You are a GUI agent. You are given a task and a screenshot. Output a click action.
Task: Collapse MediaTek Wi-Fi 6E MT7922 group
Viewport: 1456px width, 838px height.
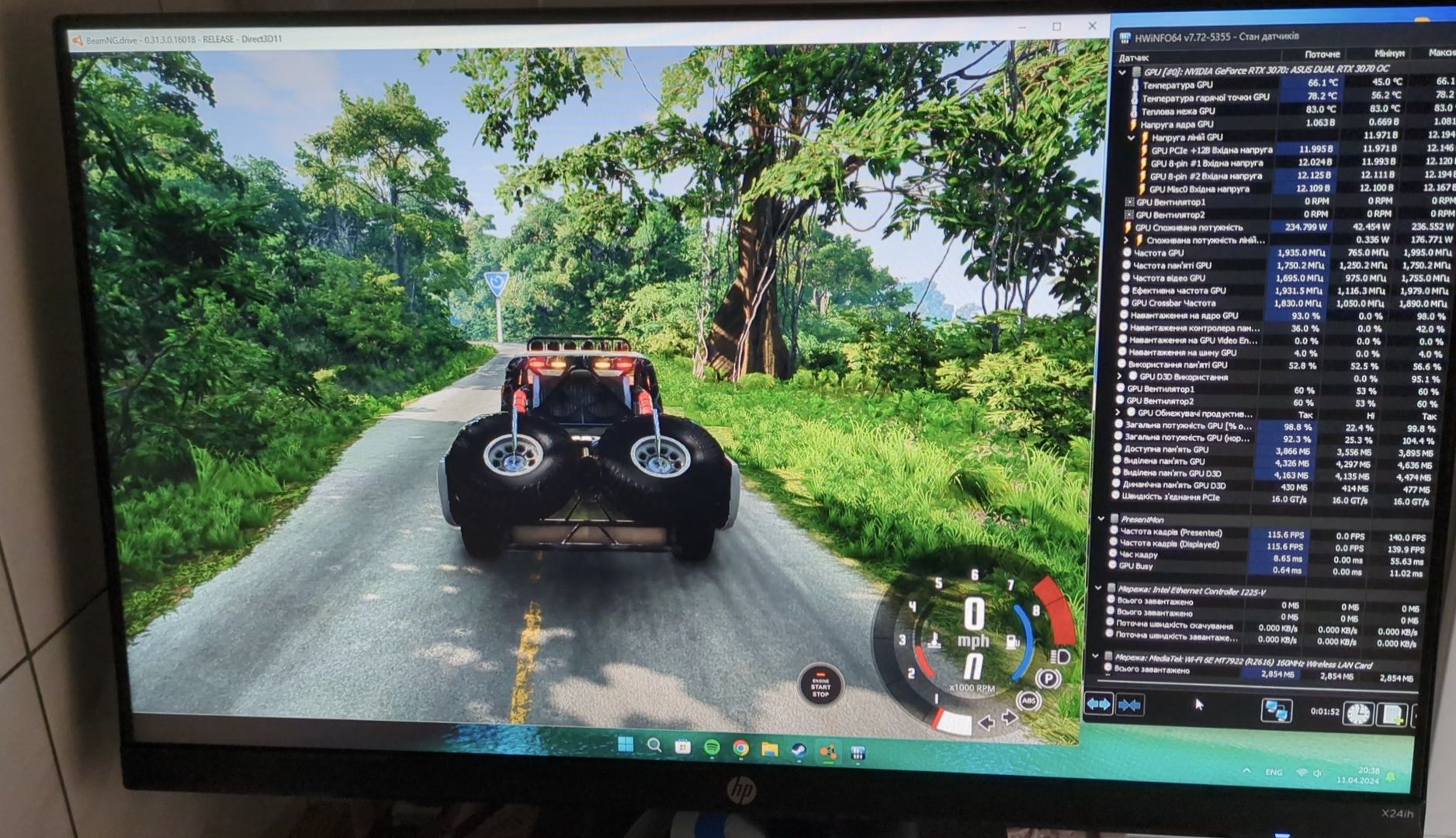tap(1095, 656)
